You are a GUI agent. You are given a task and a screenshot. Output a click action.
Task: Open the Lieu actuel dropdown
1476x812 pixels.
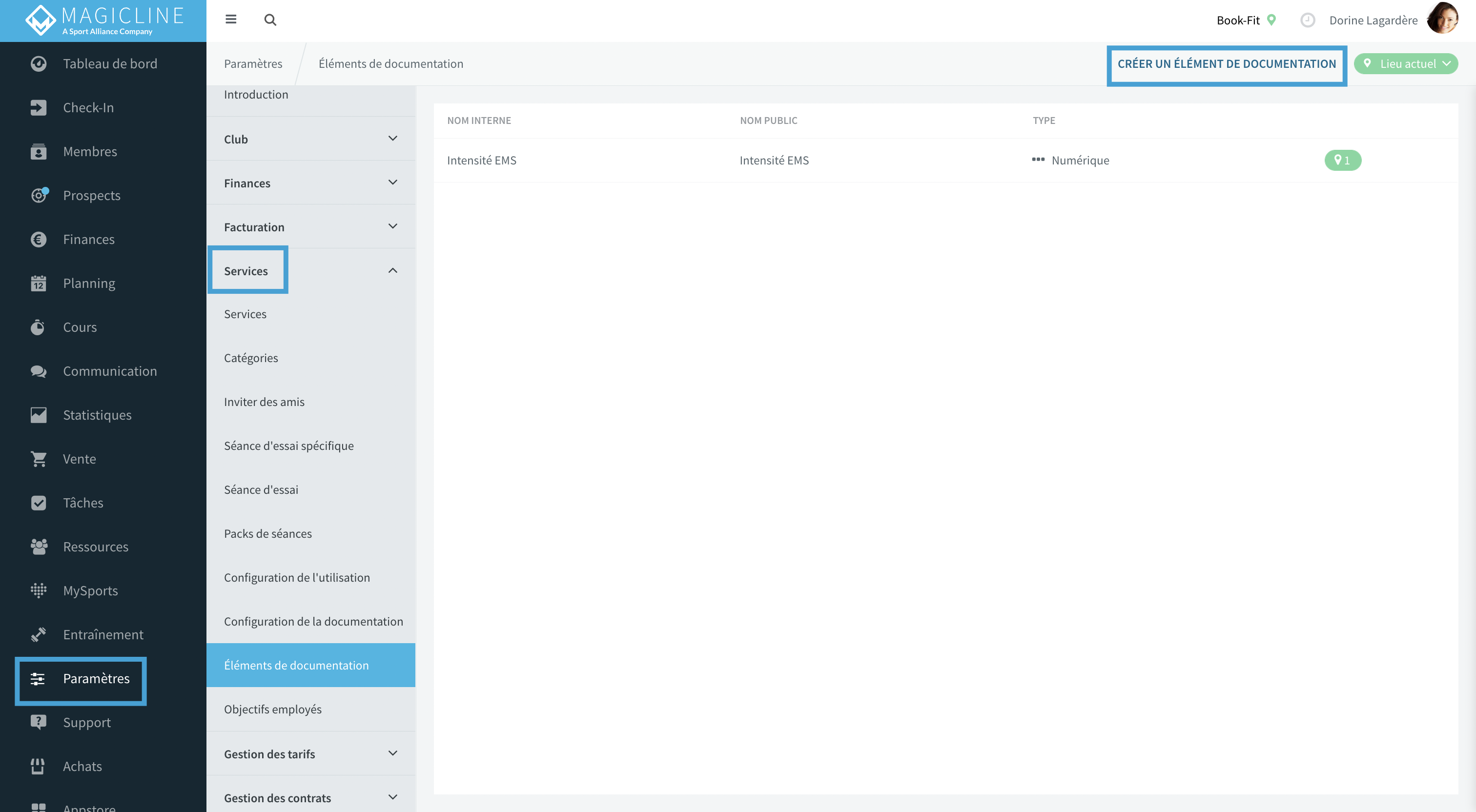click(1406, 63)
